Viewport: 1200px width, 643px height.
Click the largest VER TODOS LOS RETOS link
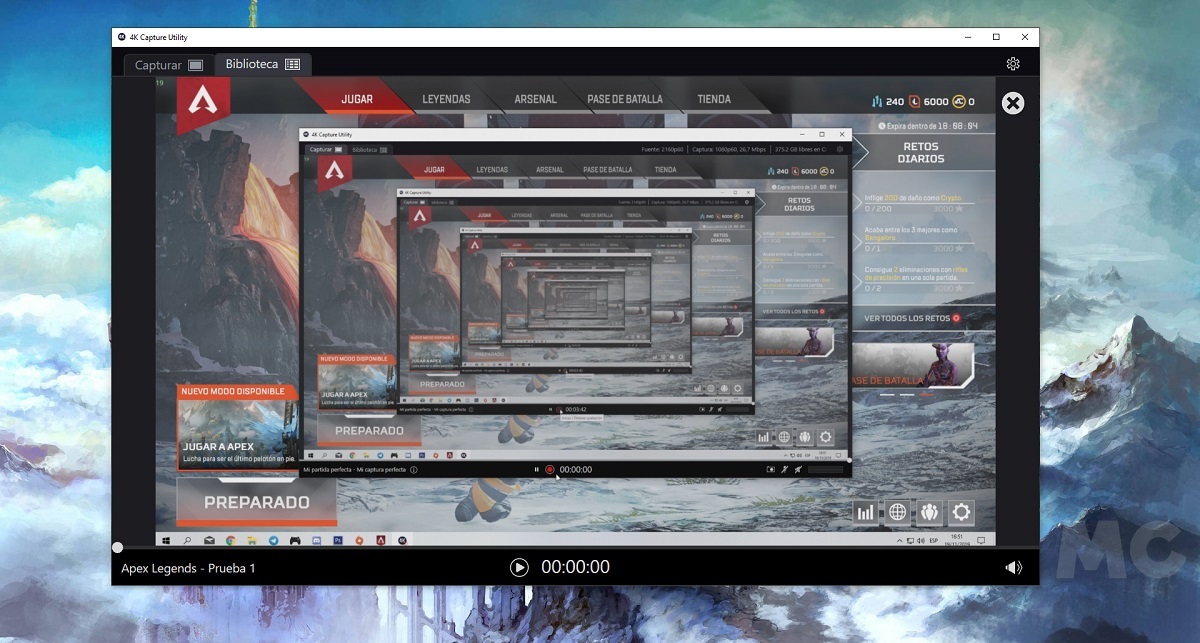912,318
